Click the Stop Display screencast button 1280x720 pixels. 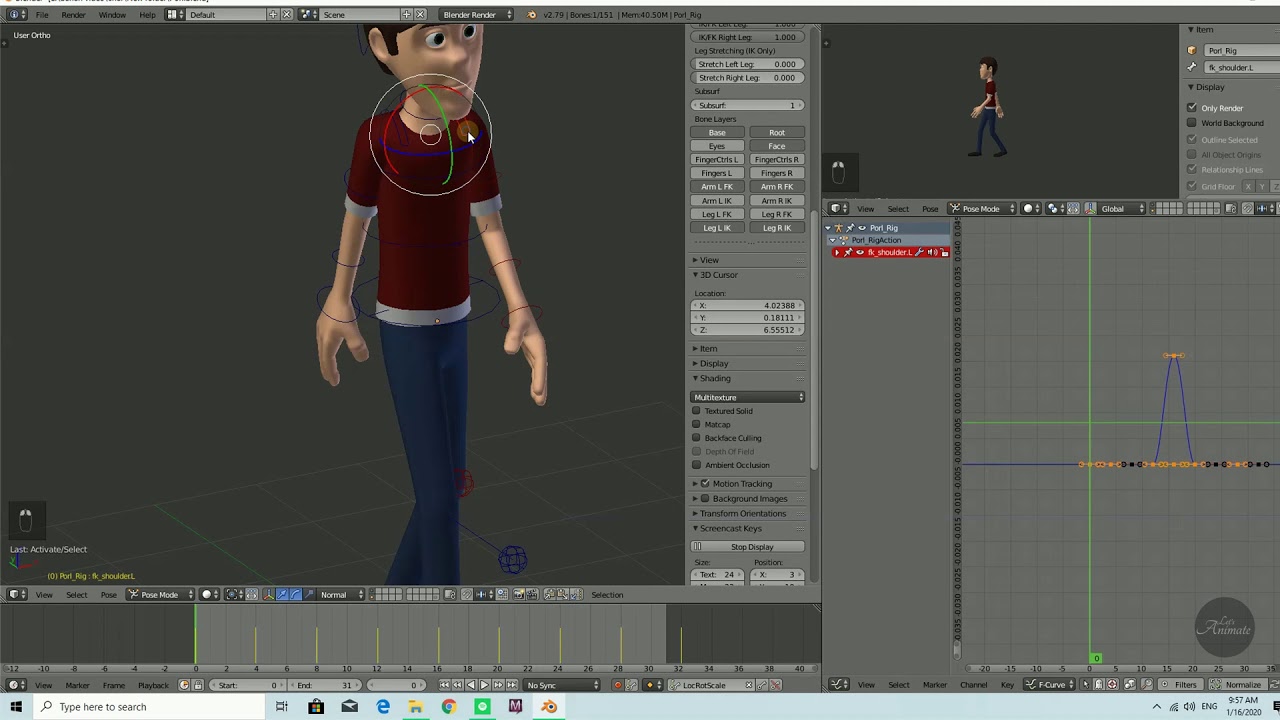coord(748,547)
